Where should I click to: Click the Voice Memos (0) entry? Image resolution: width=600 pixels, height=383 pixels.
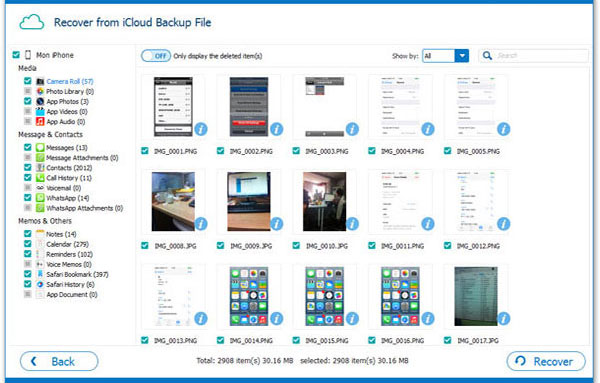[x=69, y=264]
